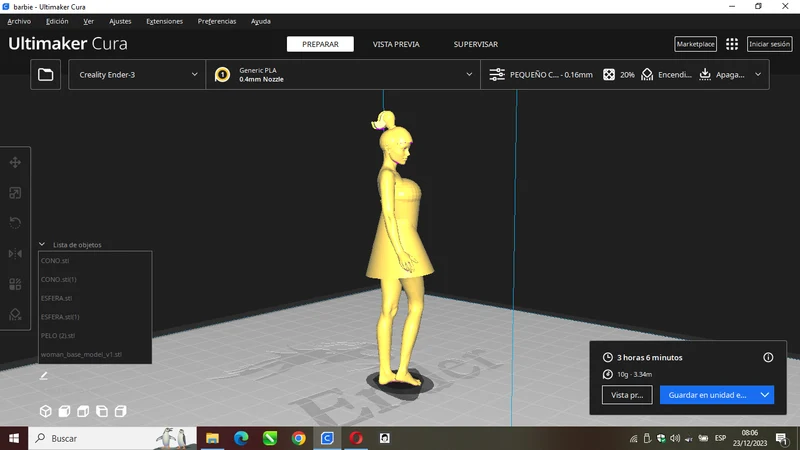Screen dimensions: 800x450
Task: Click the adhesion Apaga... icon
Action: click(705, 74)
